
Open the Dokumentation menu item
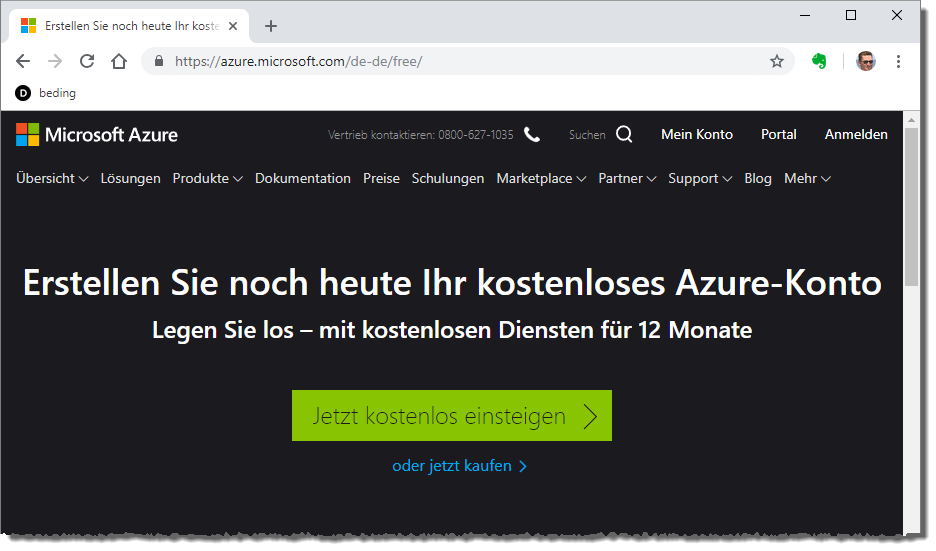tap(303, 178)
